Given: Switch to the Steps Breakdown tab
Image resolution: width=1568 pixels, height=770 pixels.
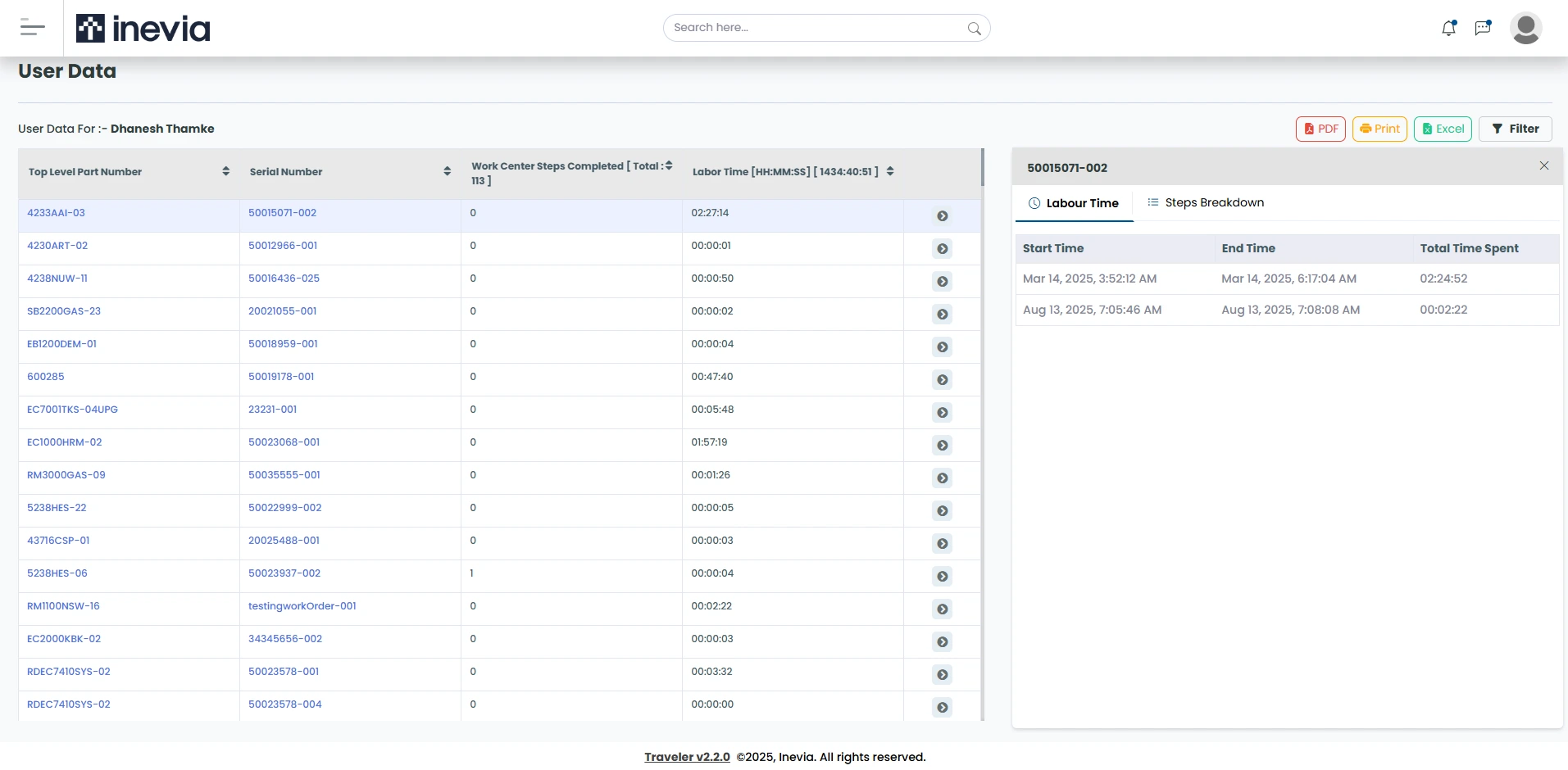Looking at the screenshot, I should [1205, 202].
